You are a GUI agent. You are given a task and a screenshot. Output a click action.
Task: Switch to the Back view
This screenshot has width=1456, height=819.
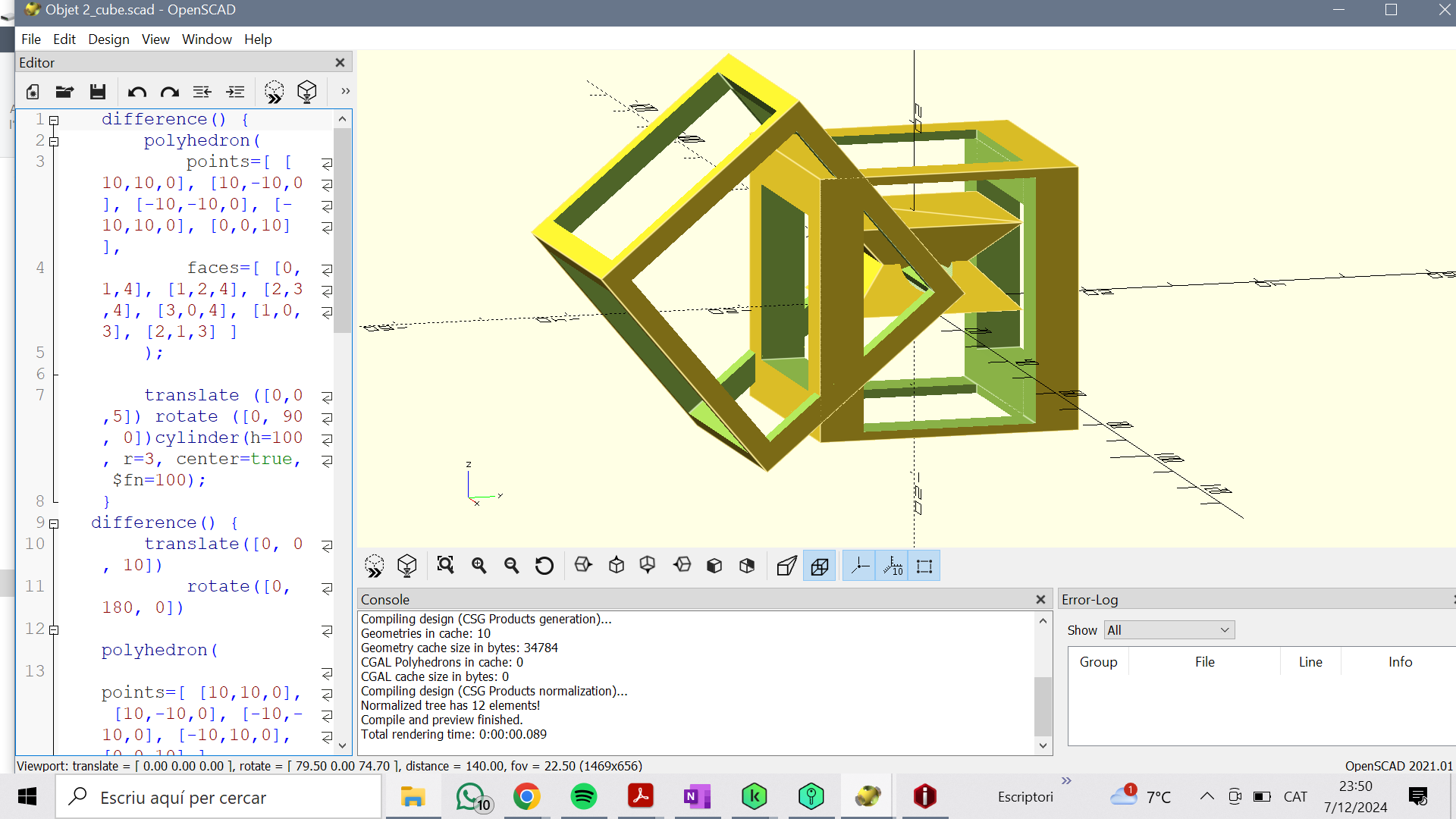(x=747, y=566)
